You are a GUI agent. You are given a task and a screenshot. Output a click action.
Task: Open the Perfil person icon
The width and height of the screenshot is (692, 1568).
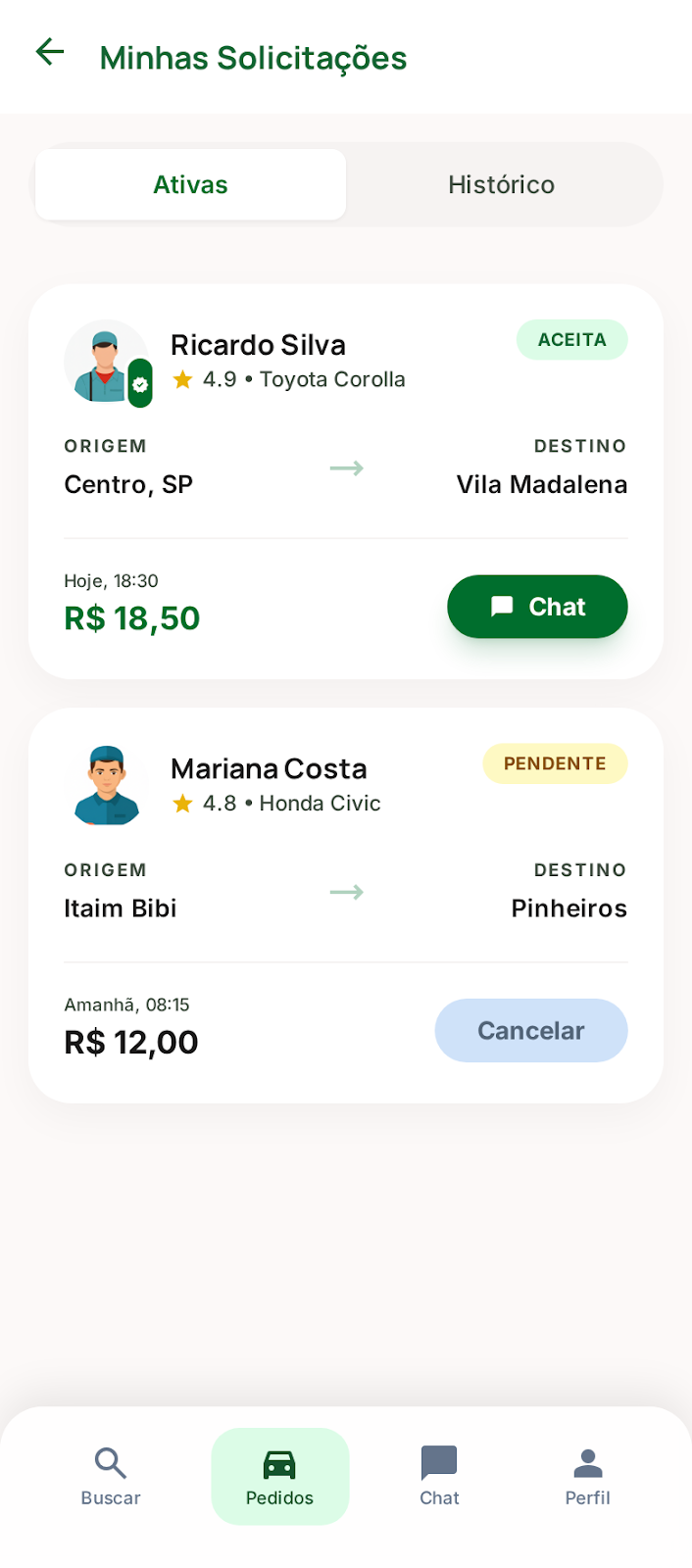(x=587, y=1463)
